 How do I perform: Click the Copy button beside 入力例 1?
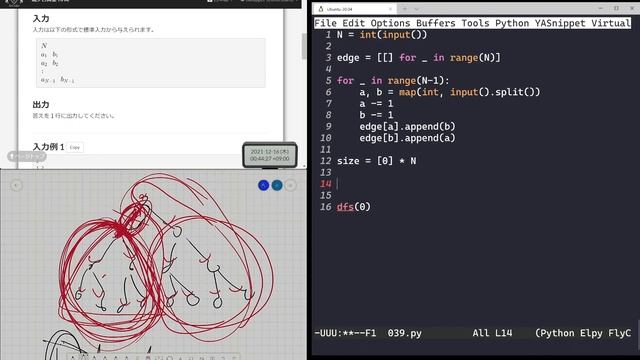tap(75, 147)
